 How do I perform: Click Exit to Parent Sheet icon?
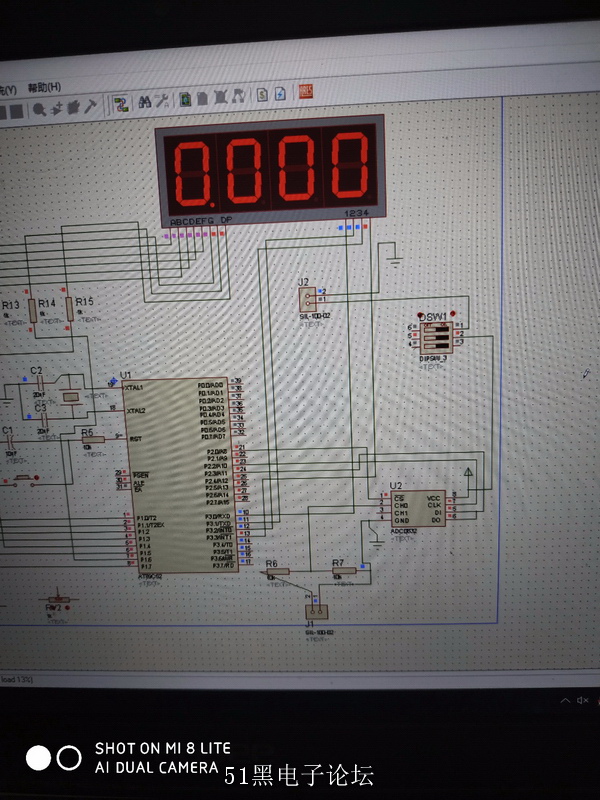tap(238, 96)
